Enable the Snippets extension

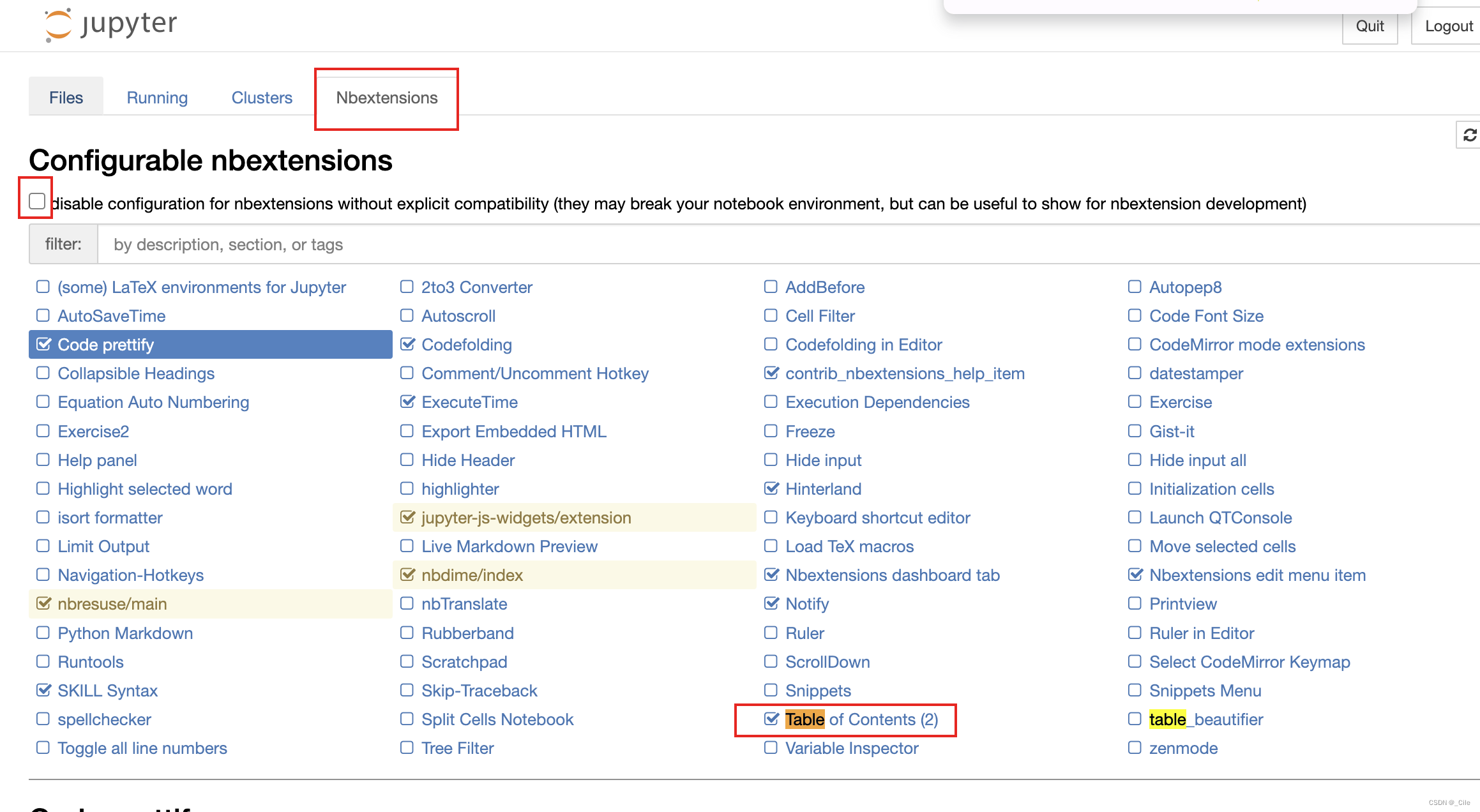pyautogui.click(x=771, y=690)
